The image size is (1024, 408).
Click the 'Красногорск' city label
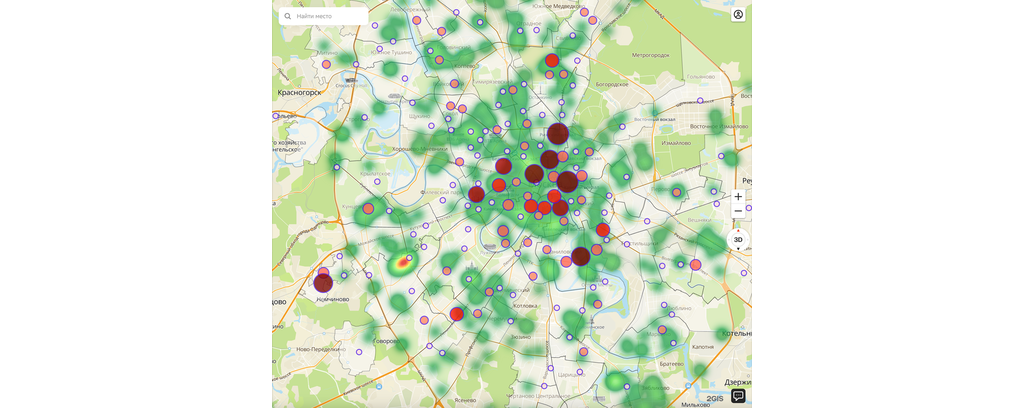click(x=299, y=93)
